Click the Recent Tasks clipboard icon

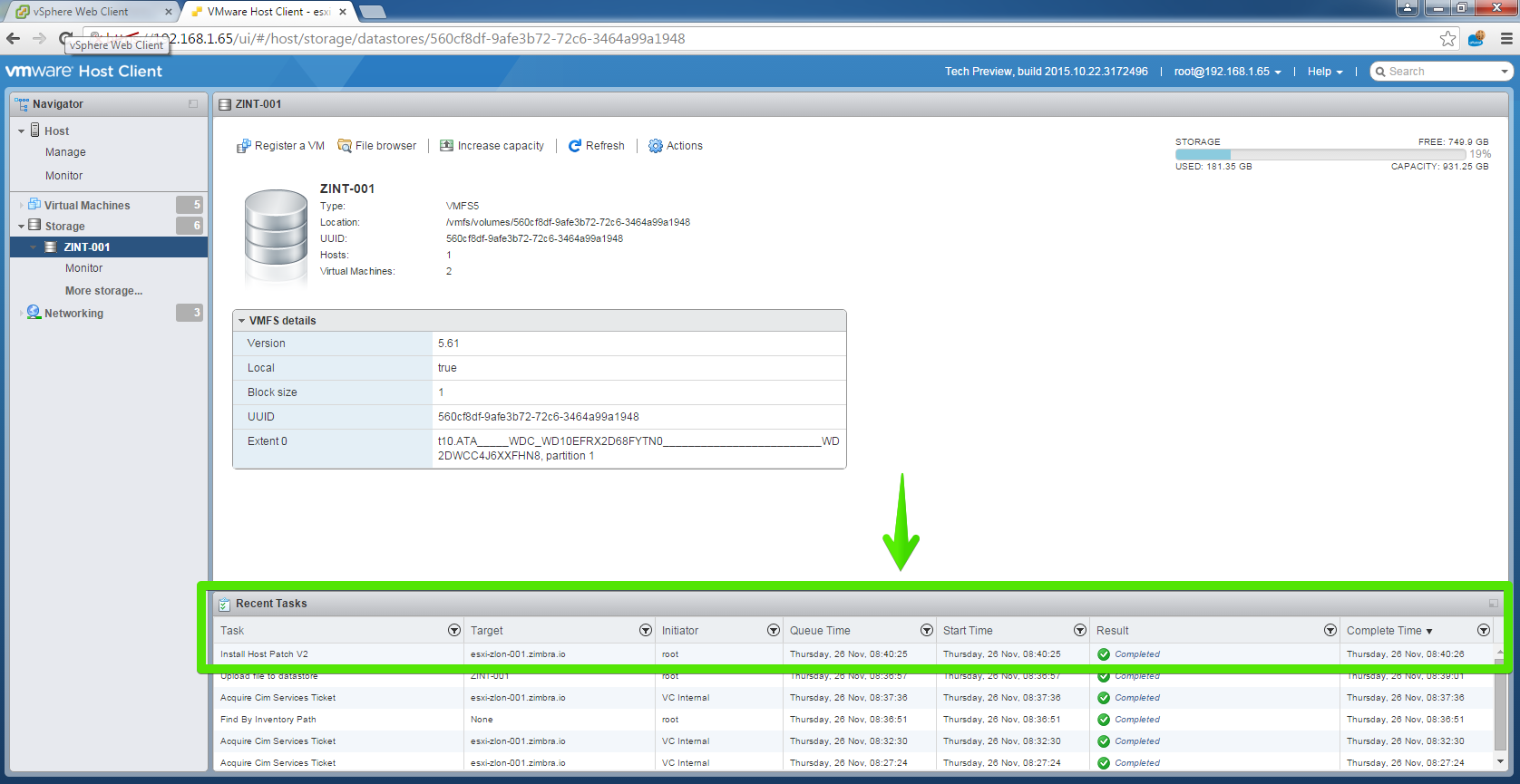tap(225, 604)
